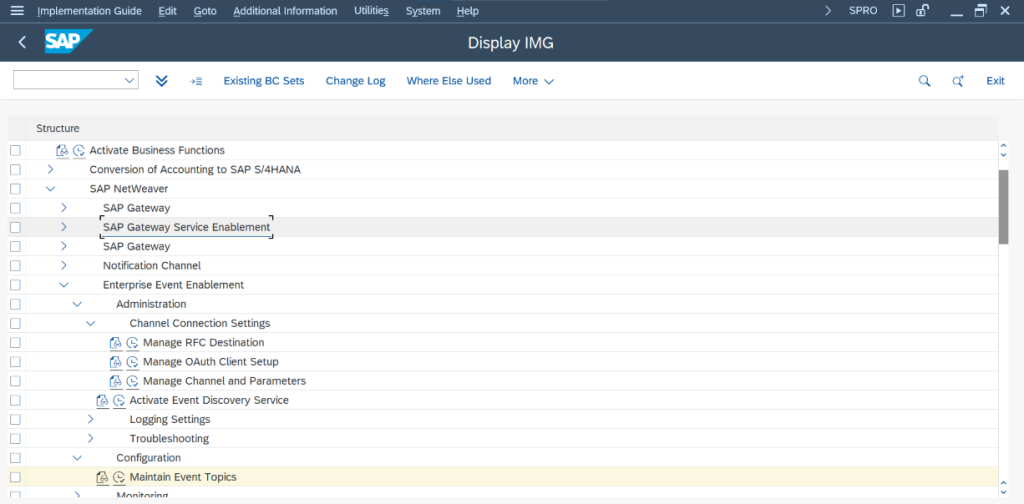Click the chevron arrow left of SPRO

click(828, 10)
